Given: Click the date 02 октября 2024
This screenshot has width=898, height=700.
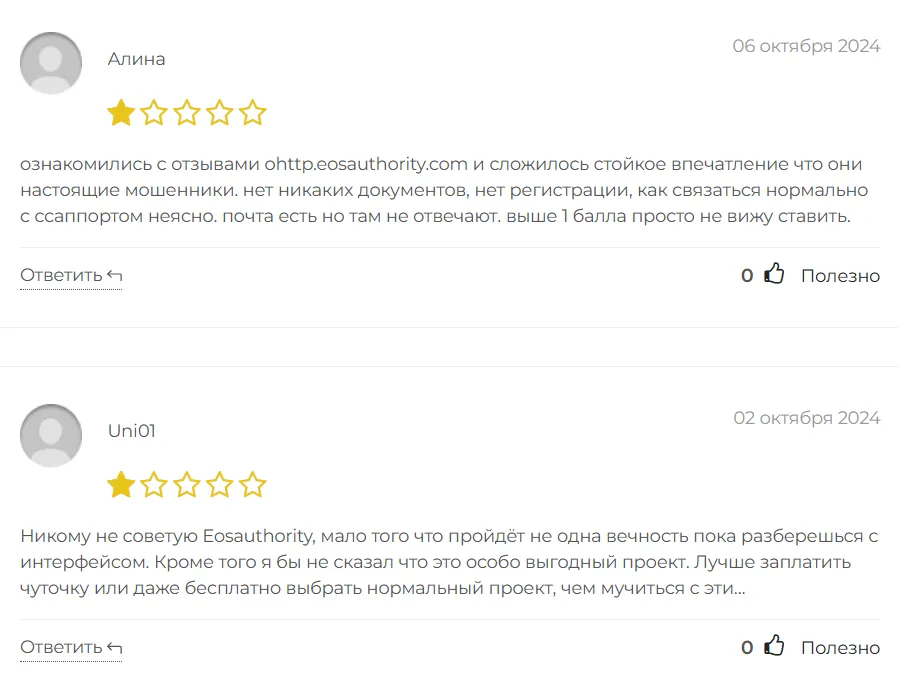Looking at the screenshot, I should pyautogui.click(x=806, y=418).
